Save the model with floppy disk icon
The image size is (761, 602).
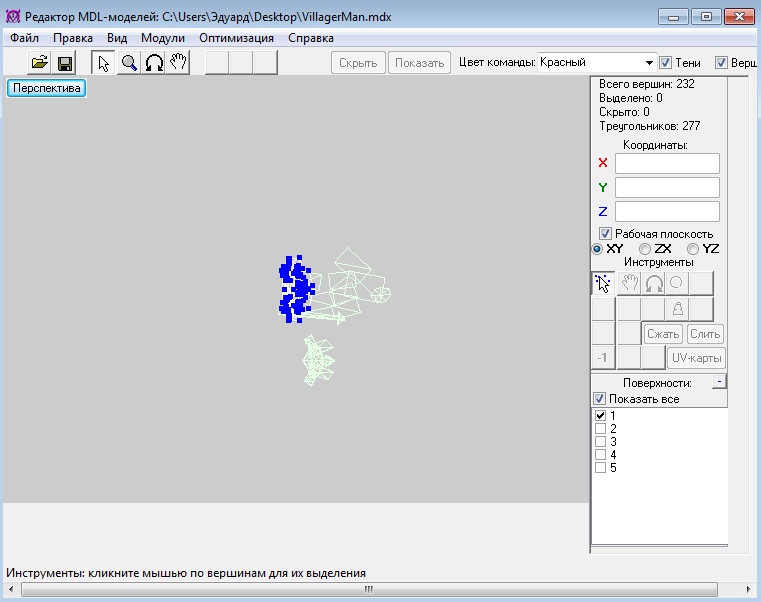coord(65,63)
